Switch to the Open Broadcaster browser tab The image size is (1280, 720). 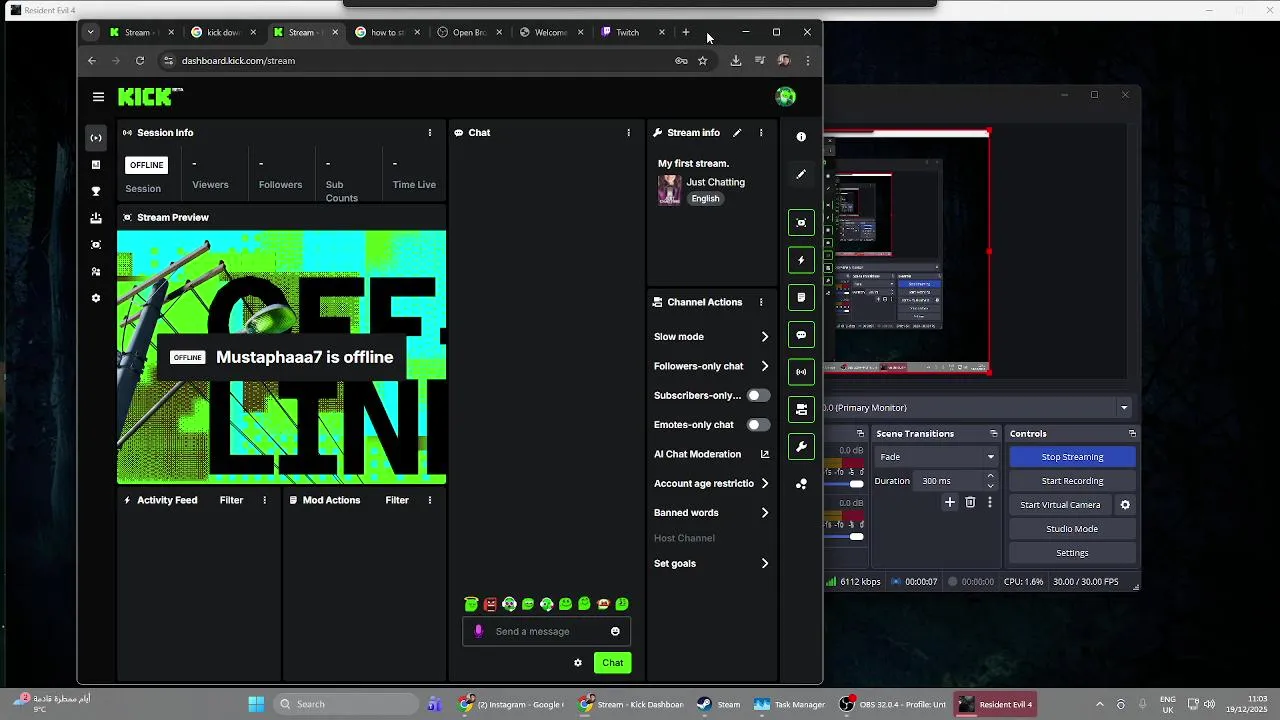470,32
